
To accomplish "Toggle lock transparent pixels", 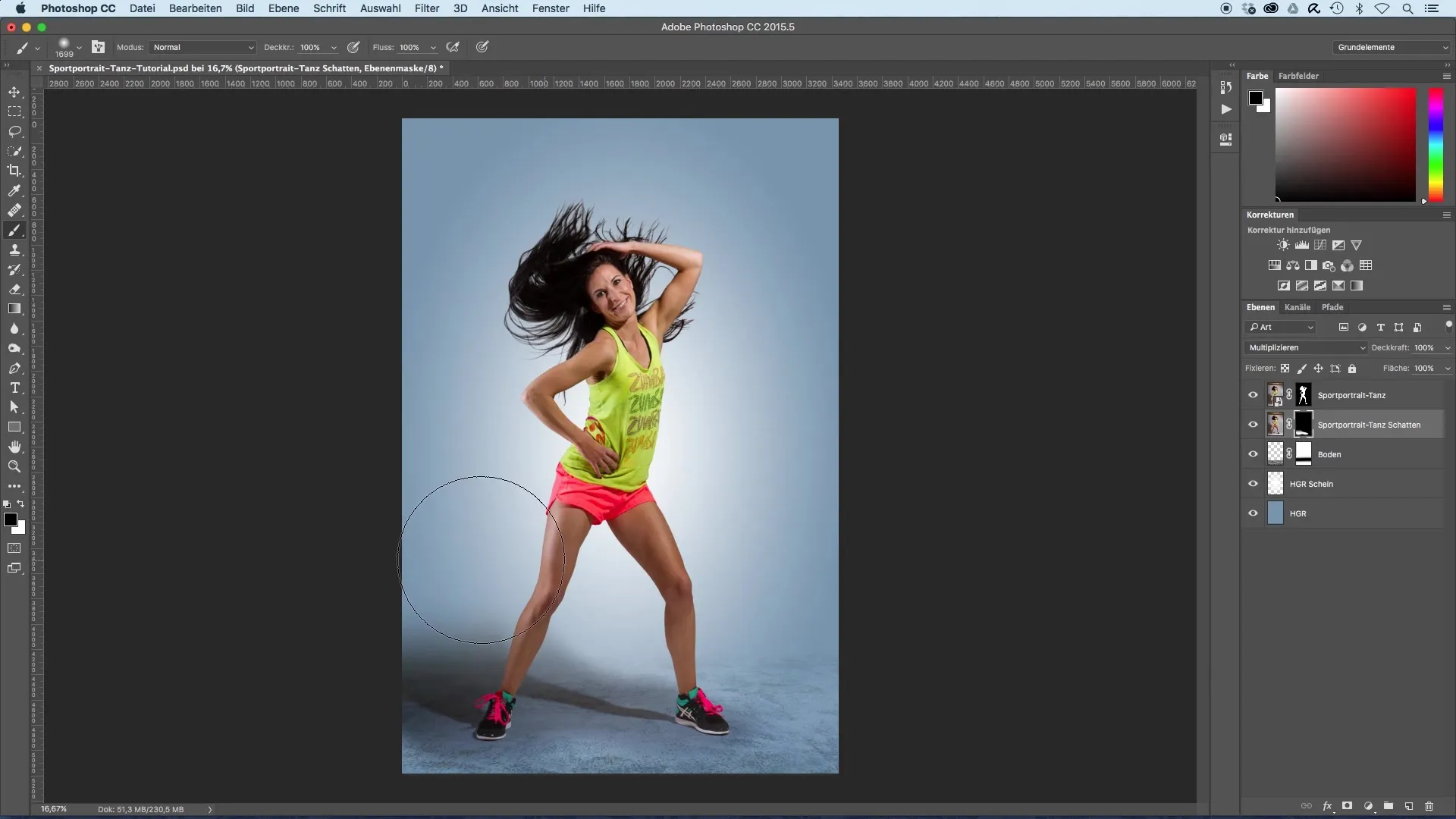I will pos(1285,369).
